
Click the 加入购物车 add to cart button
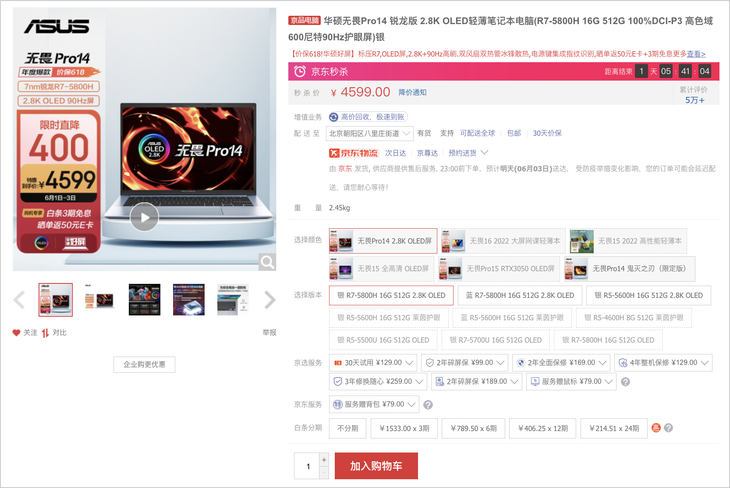click(x=376, y=466)
